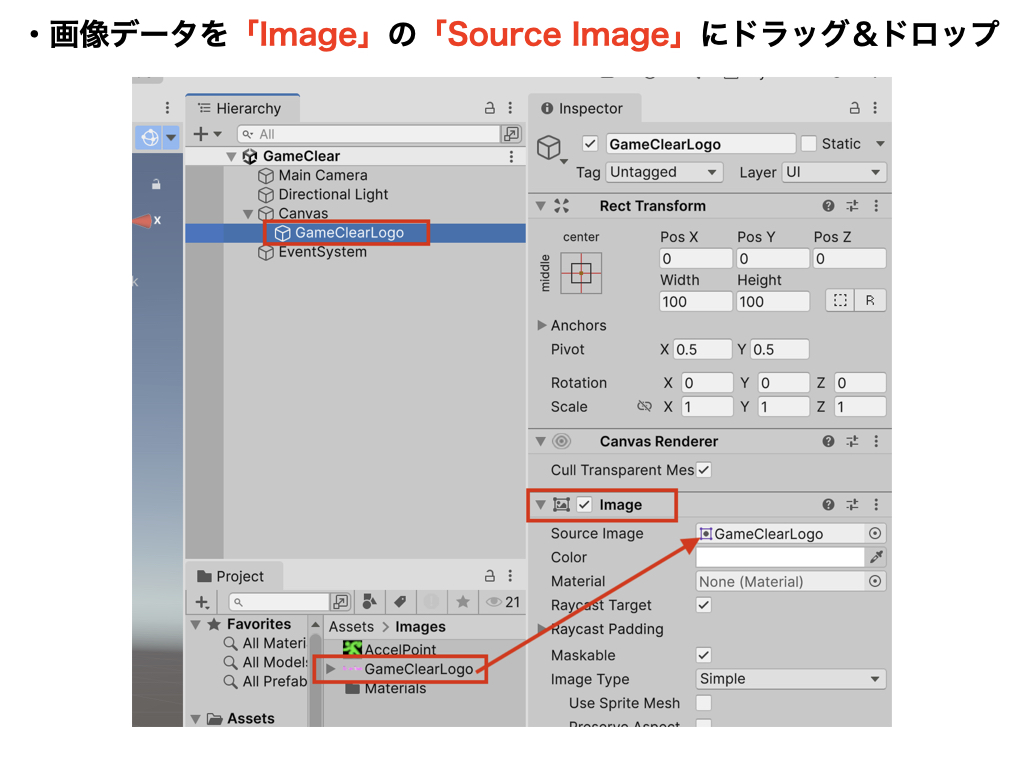Screen dimensions: 1024x768
Task: Expand the Anchors section
Action: [x=542, y=325]
